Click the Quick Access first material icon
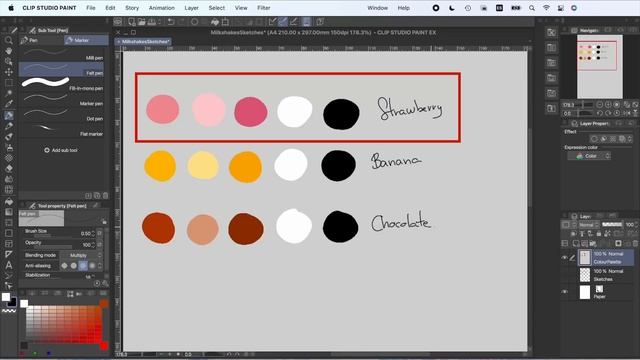The image size is (640, 360). point(551,33)
